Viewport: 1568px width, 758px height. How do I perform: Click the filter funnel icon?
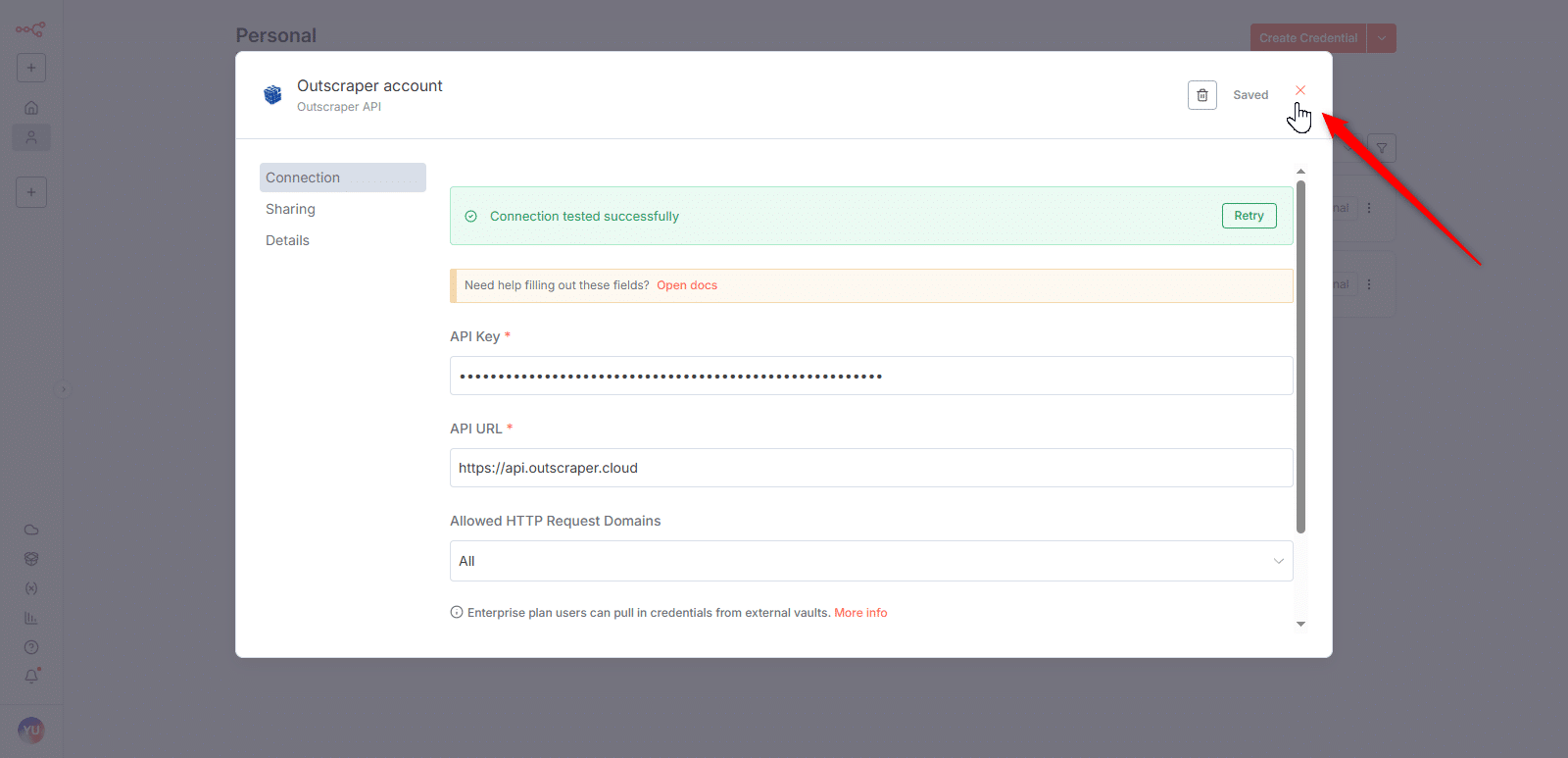click(1381, 148)
